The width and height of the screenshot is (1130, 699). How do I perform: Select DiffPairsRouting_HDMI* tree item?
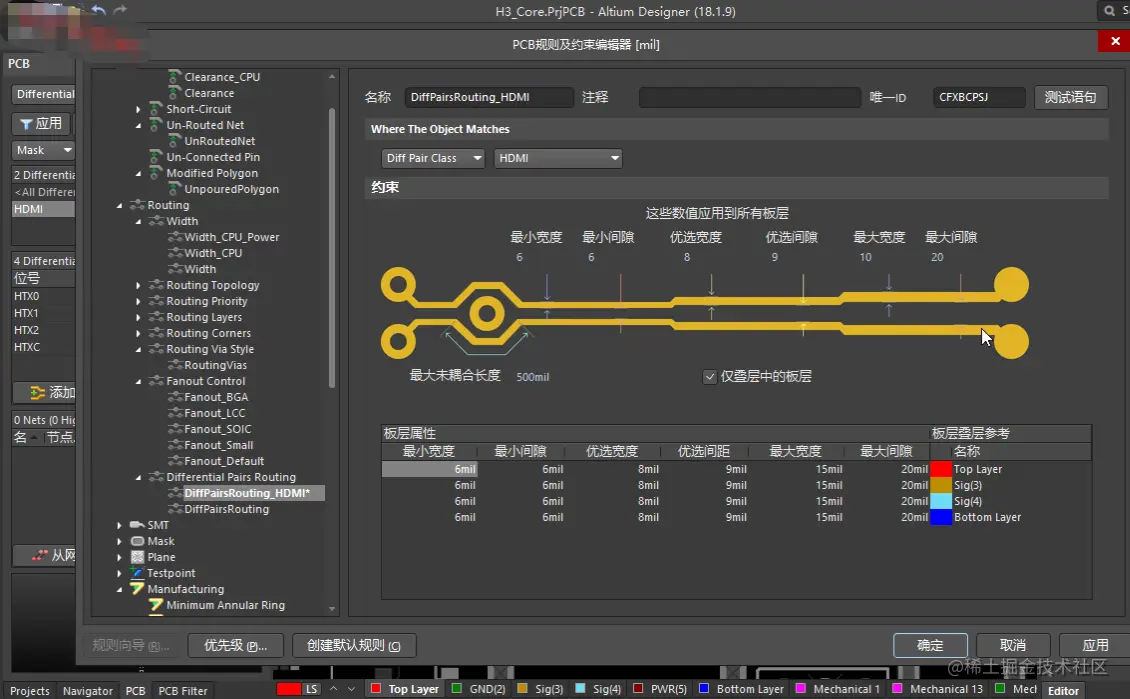246,493
